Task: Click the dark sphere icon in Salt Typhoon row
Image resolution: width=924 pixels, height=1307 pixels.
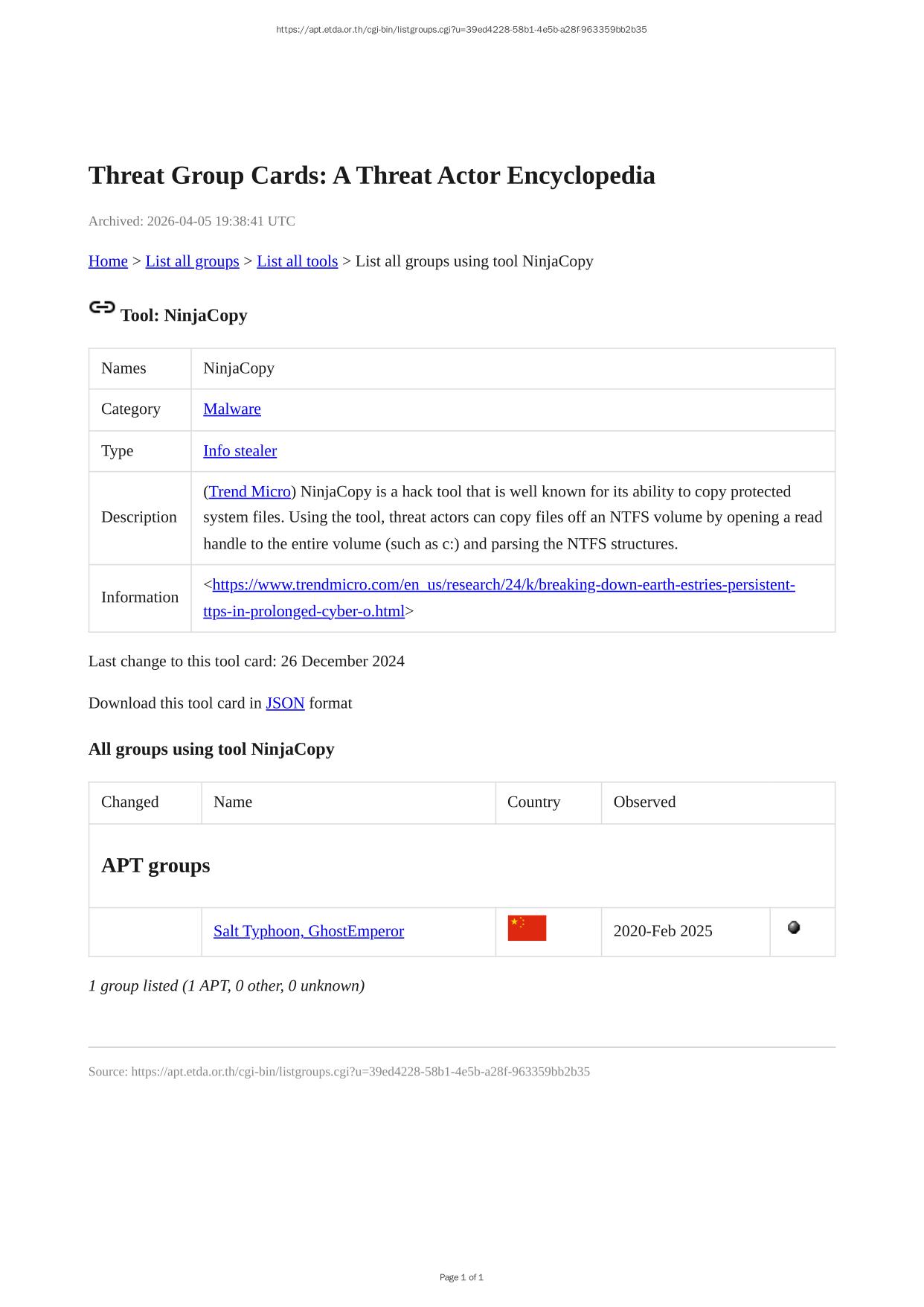Action: click(x=794, y=927)
